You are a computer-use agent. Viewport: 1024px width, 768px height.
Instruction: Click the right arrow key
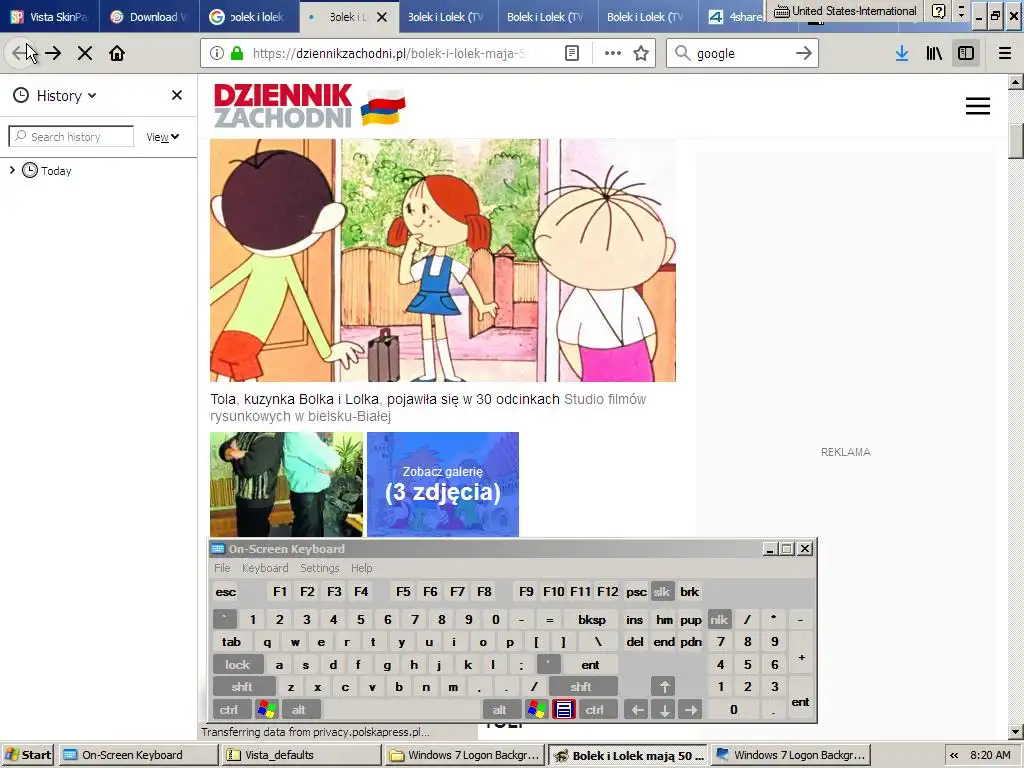tap(691, 709)
